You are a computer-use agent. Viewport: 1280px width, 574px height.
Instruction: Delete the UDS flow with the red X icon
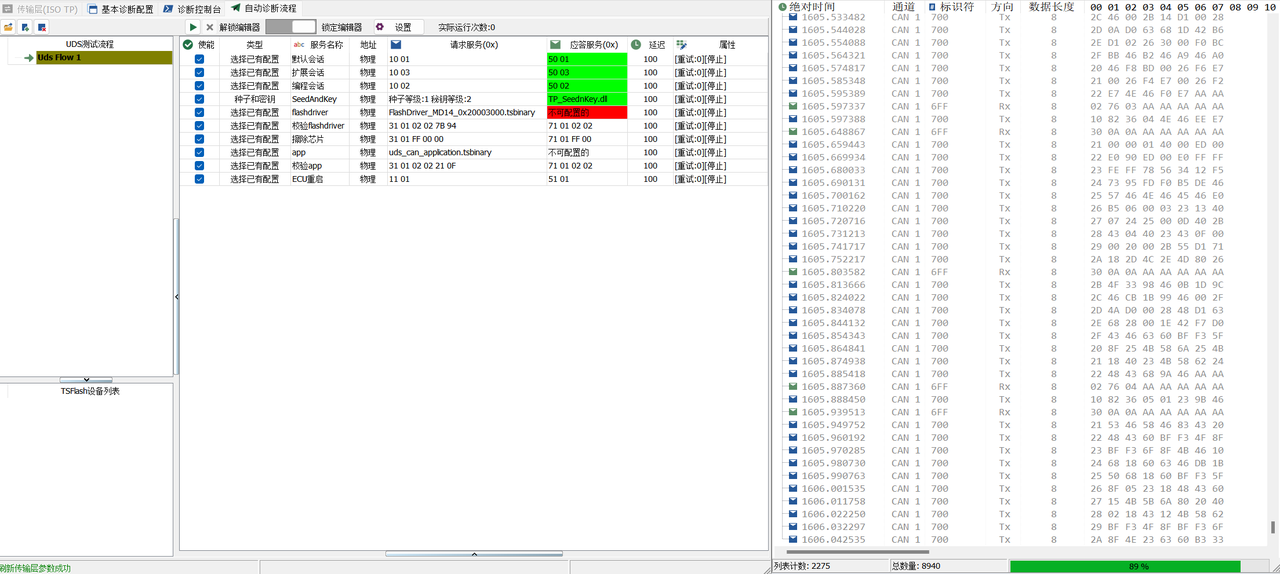[x=42, y=27]
